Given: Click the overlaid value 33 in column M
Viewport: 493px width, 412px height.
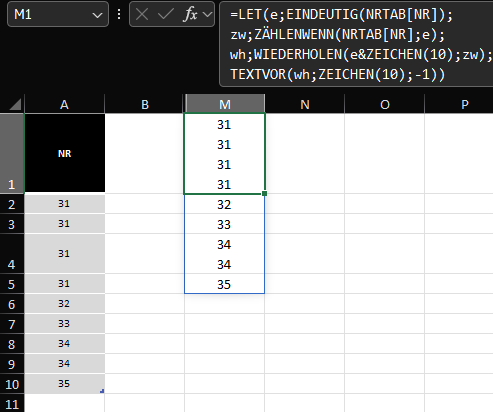Looking at the screenshot, I should pos(224,224).
